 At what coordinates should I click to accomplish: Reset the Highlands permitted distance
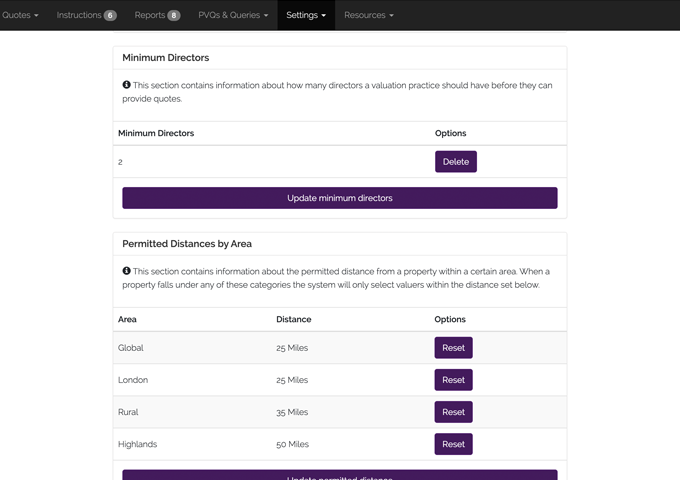coord(453,444)
